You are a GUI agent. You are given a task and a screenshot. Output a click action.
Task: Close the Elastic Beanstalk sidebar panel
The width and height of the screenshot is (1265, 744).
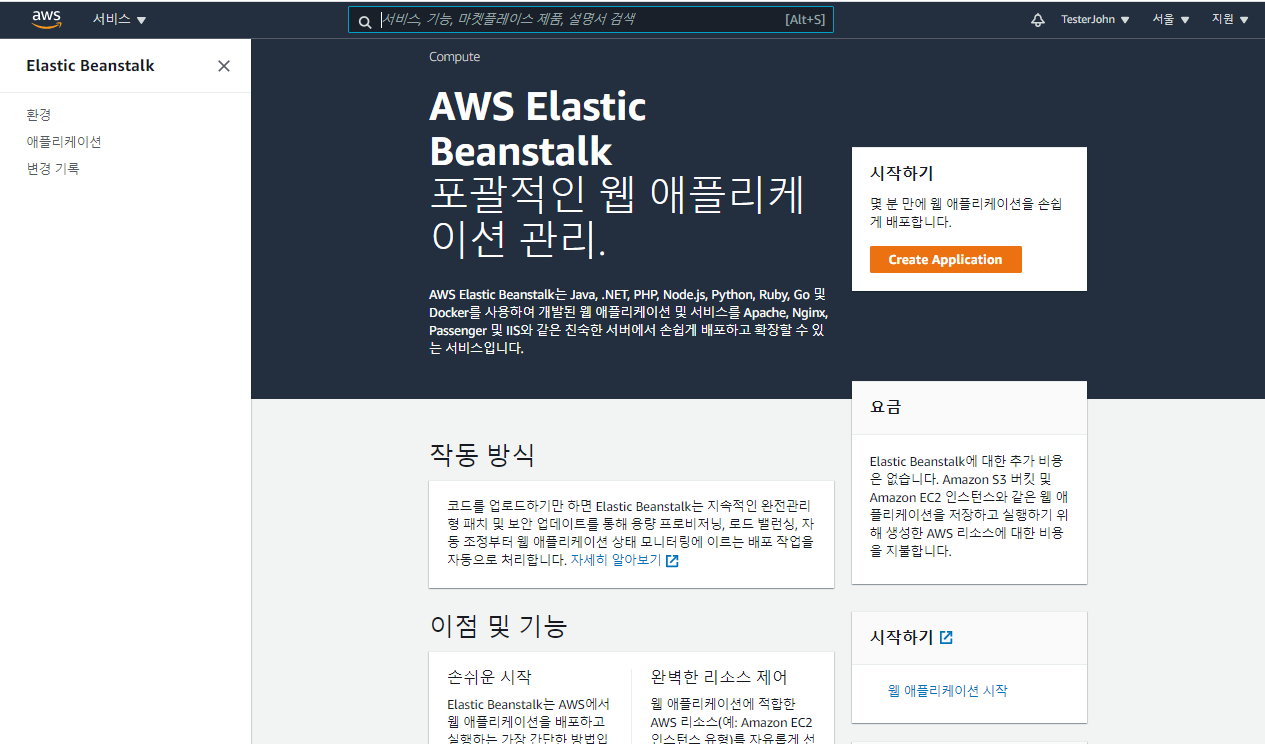pyautogui.click(x=224, y=66)
